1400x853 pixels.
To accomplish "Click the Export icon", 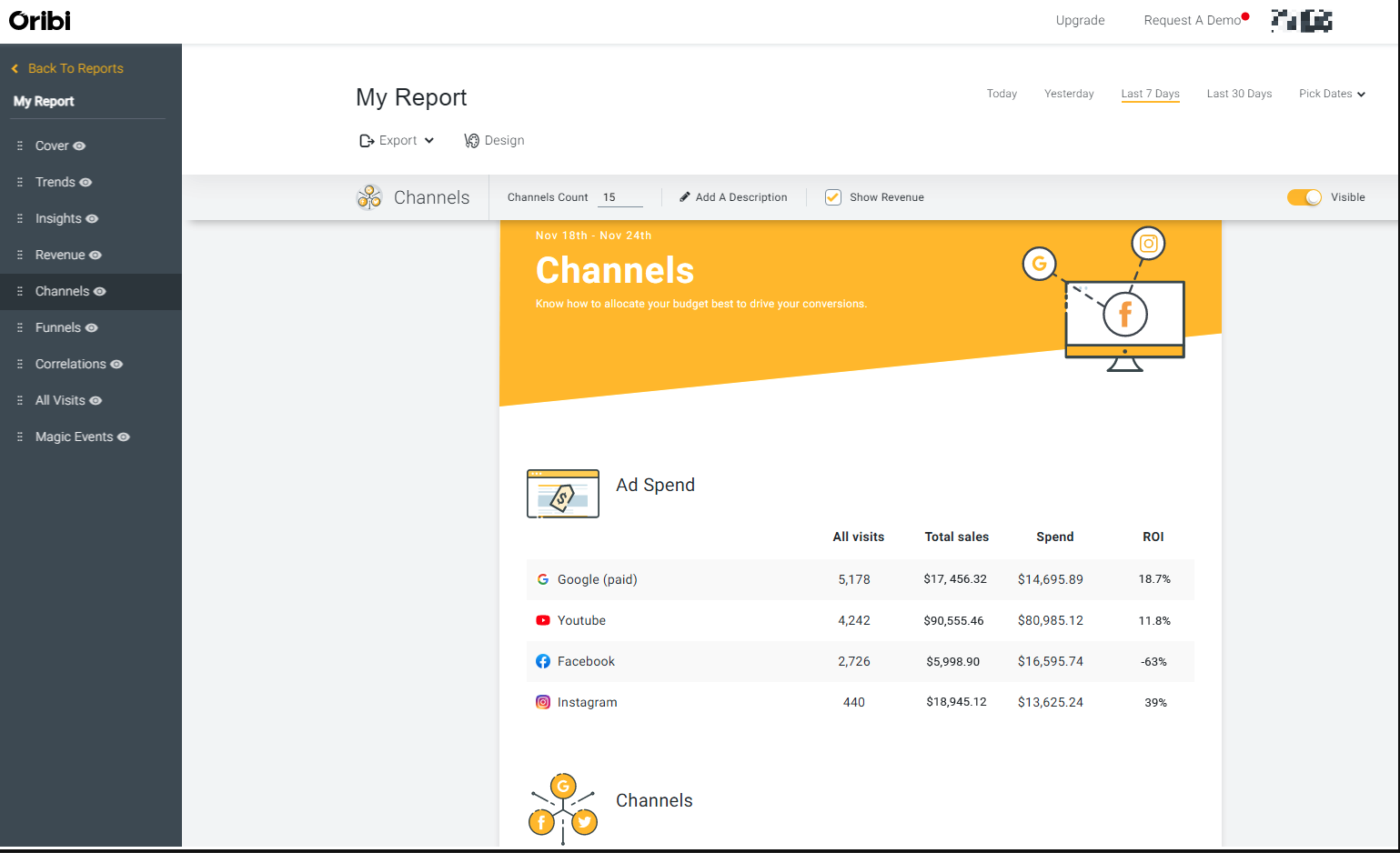I will click(x=367, y=141).
